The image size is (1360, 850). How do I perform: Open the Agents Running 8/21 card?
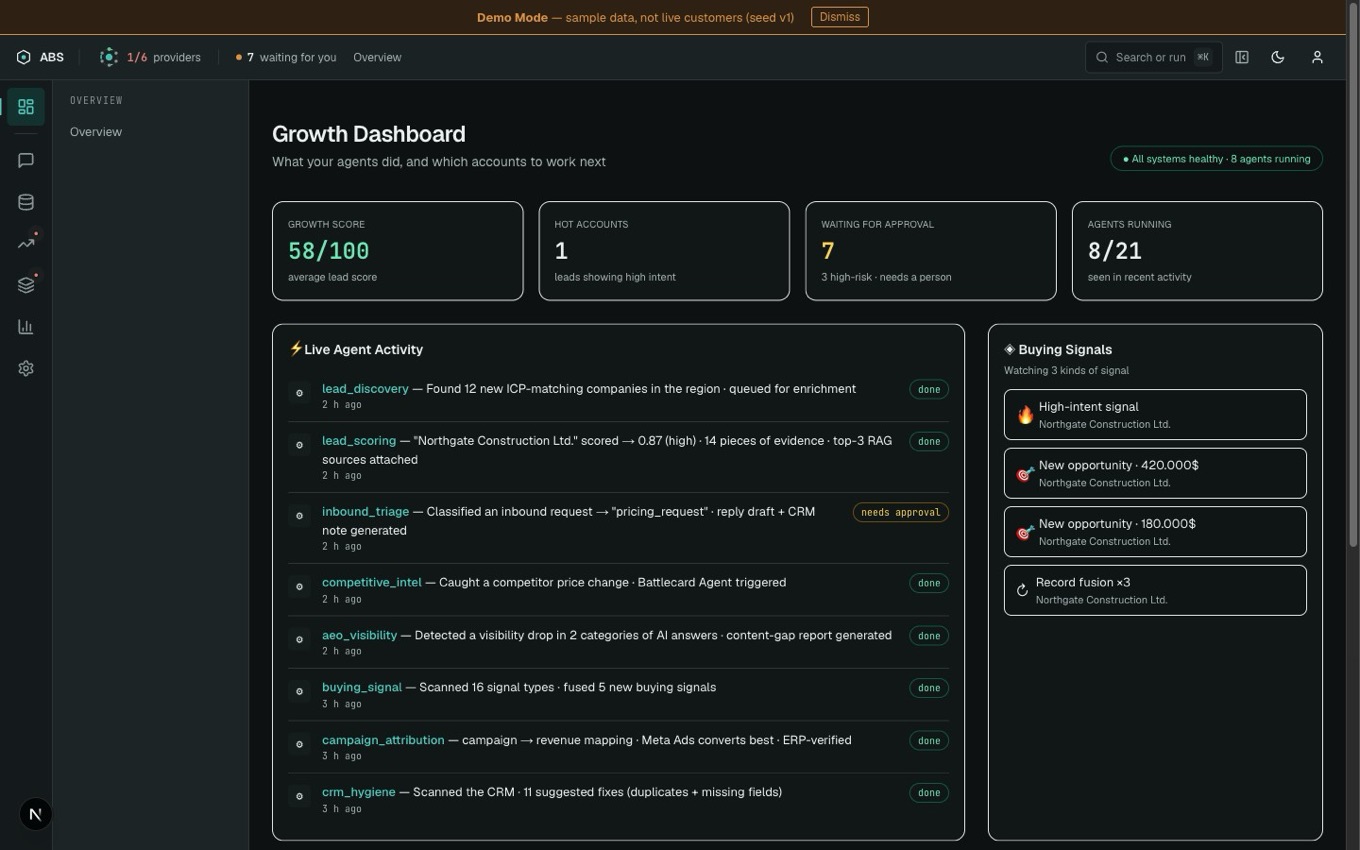[x=1197, y=251]
